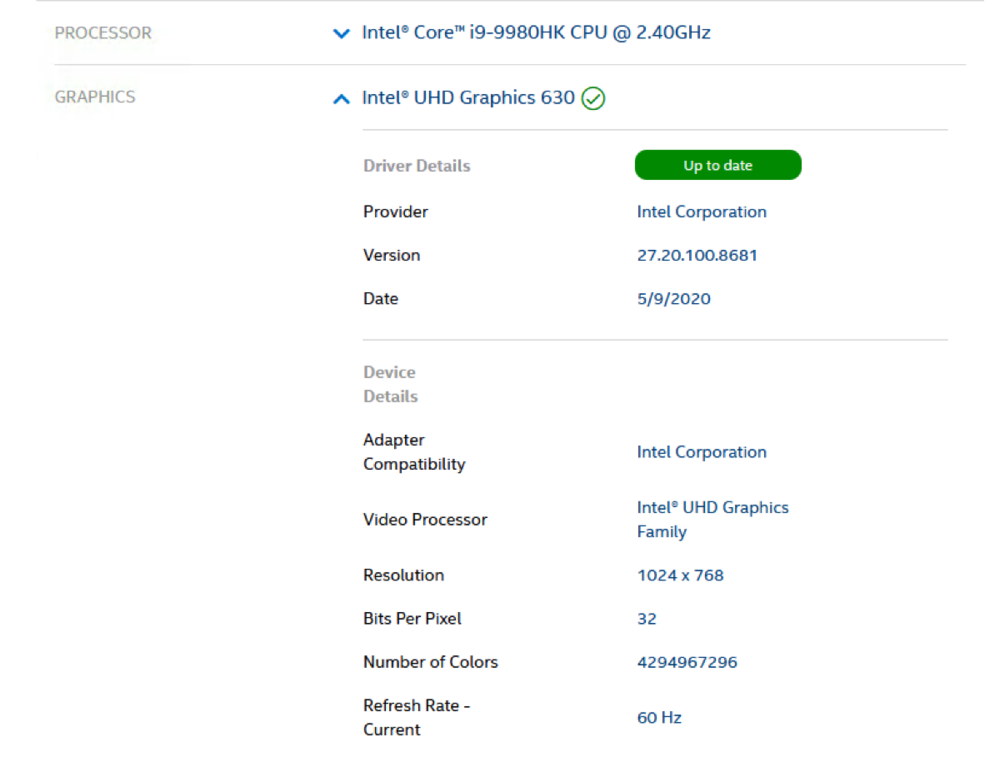Image resolution: width=1000 pixels, height=757 pixels.
Task: Click the color count 4294967296
Action: (x=687, y=662)
